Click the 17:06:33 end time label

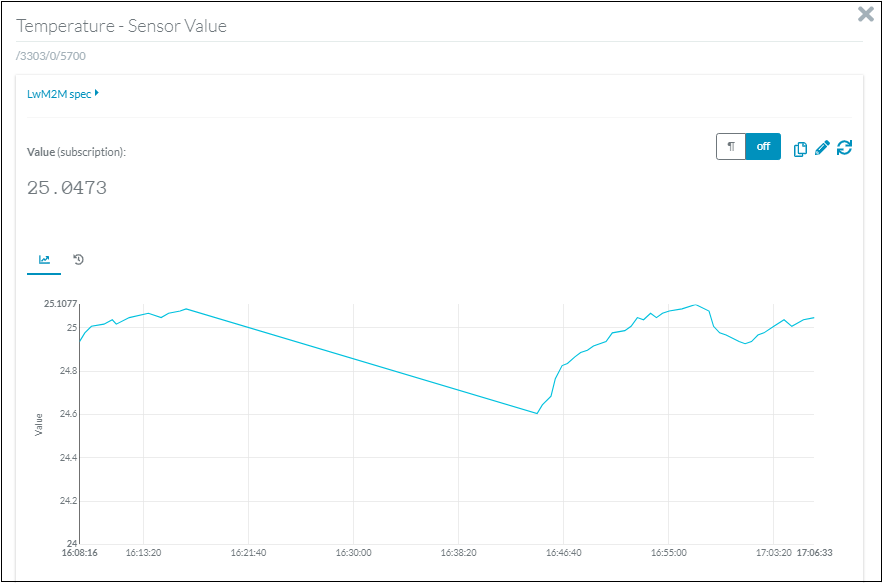coord(814,552)
